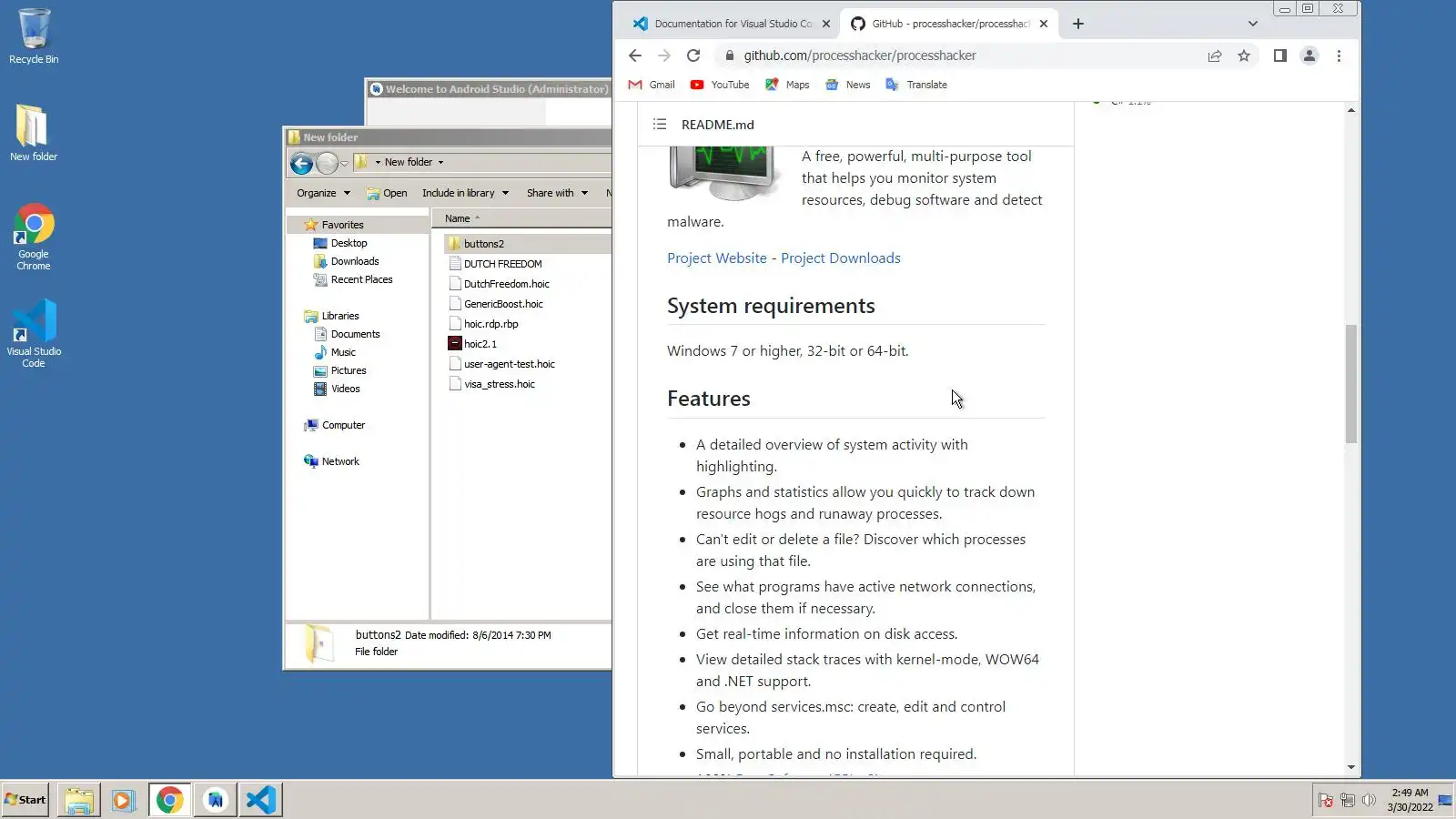
Task: Open the Translate bookmark
Action: [916, 85]
